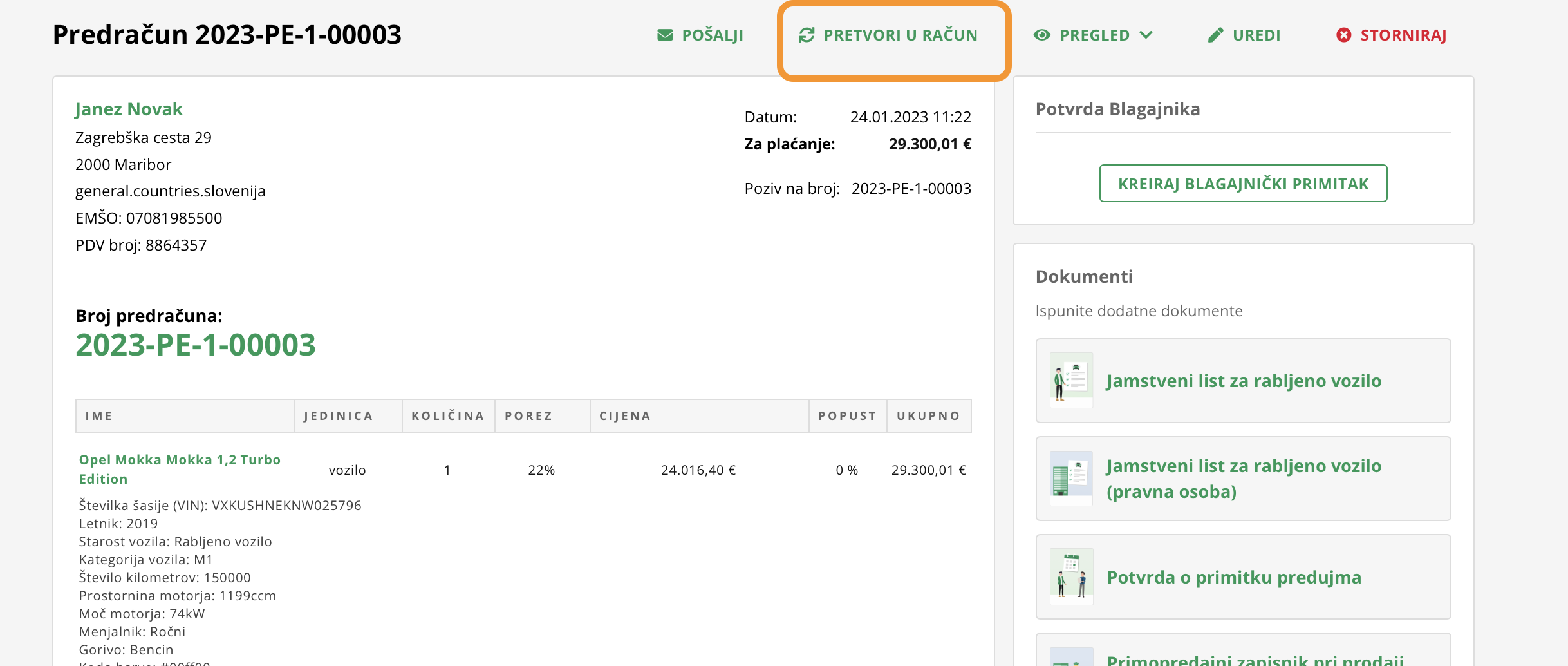The height and width of the screenshot is (666, 1568).
Task: Click the large green number 2023-PE-1-00003
Action: [196, 345]
